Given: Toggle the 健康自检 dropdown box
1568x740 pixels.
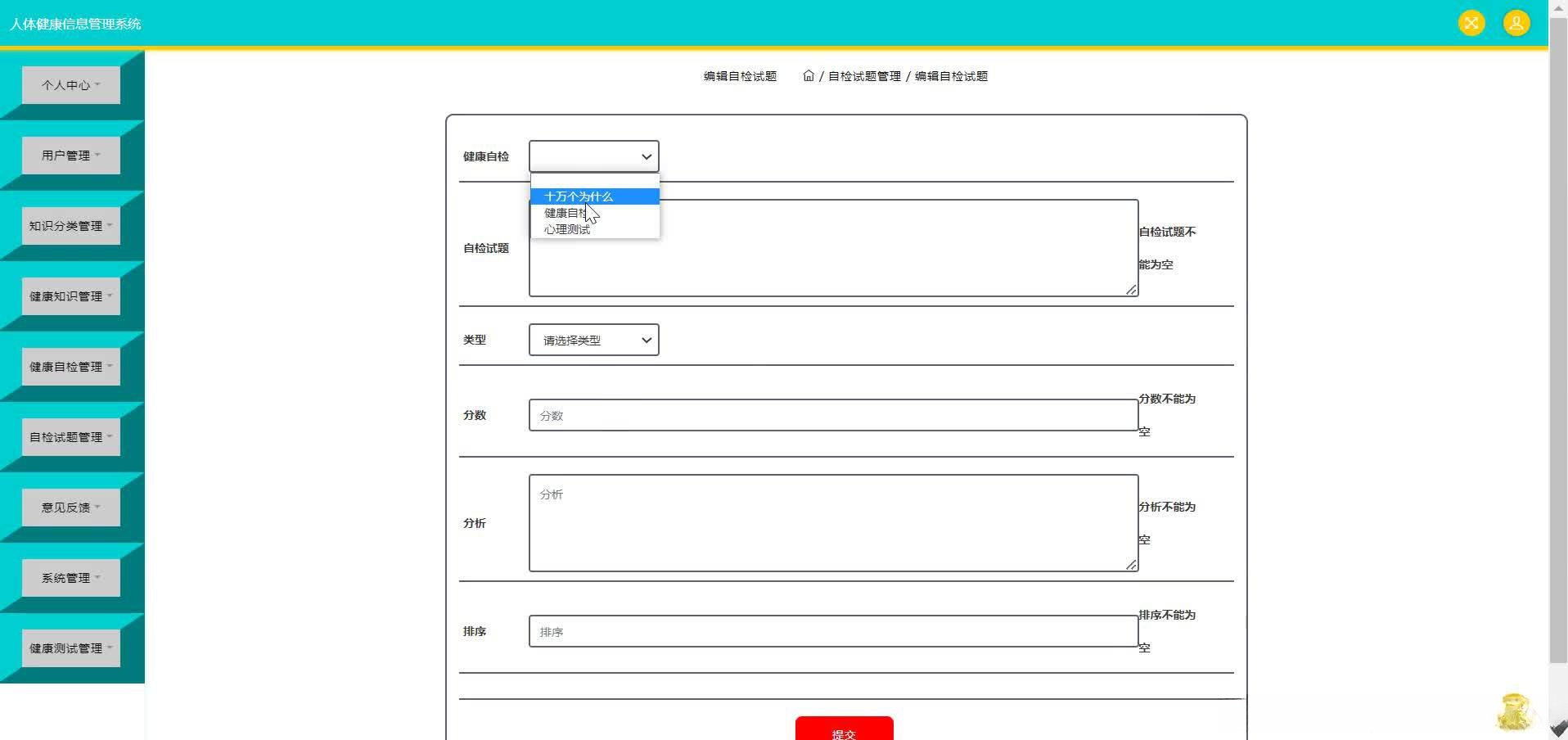Looking at the screenshot, I should (594, 156).
